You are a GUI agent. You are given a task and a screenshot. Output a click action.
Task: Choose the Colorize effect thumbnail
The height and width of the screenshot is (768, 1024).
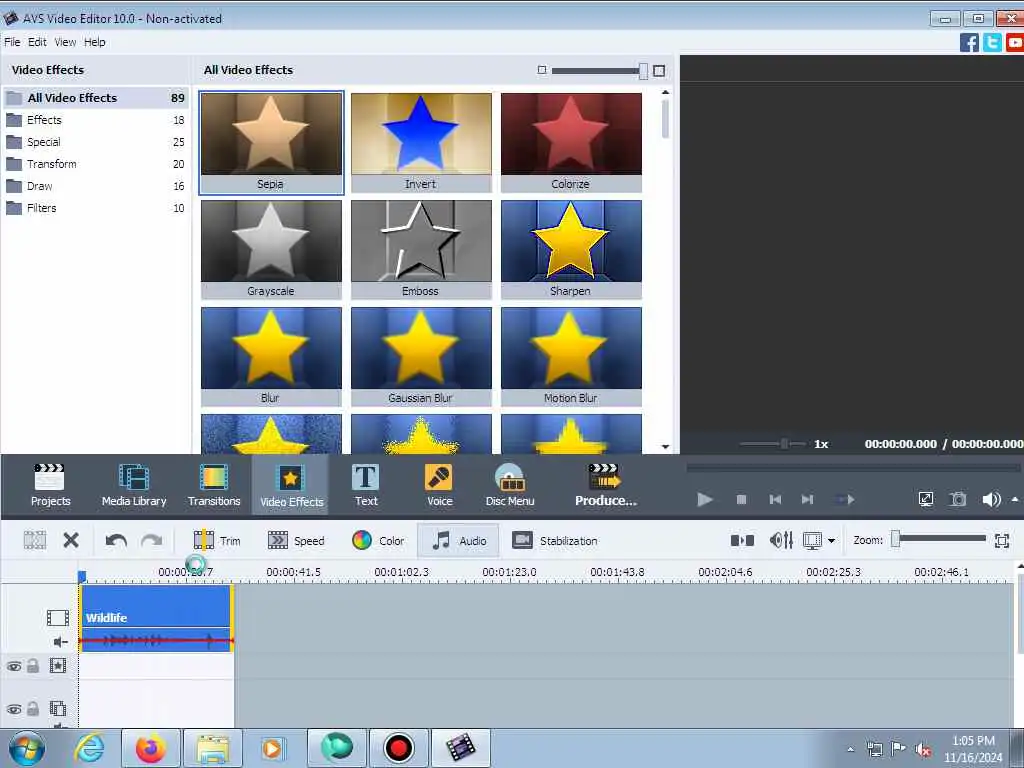pyautogui.click(x=571, y=142)
